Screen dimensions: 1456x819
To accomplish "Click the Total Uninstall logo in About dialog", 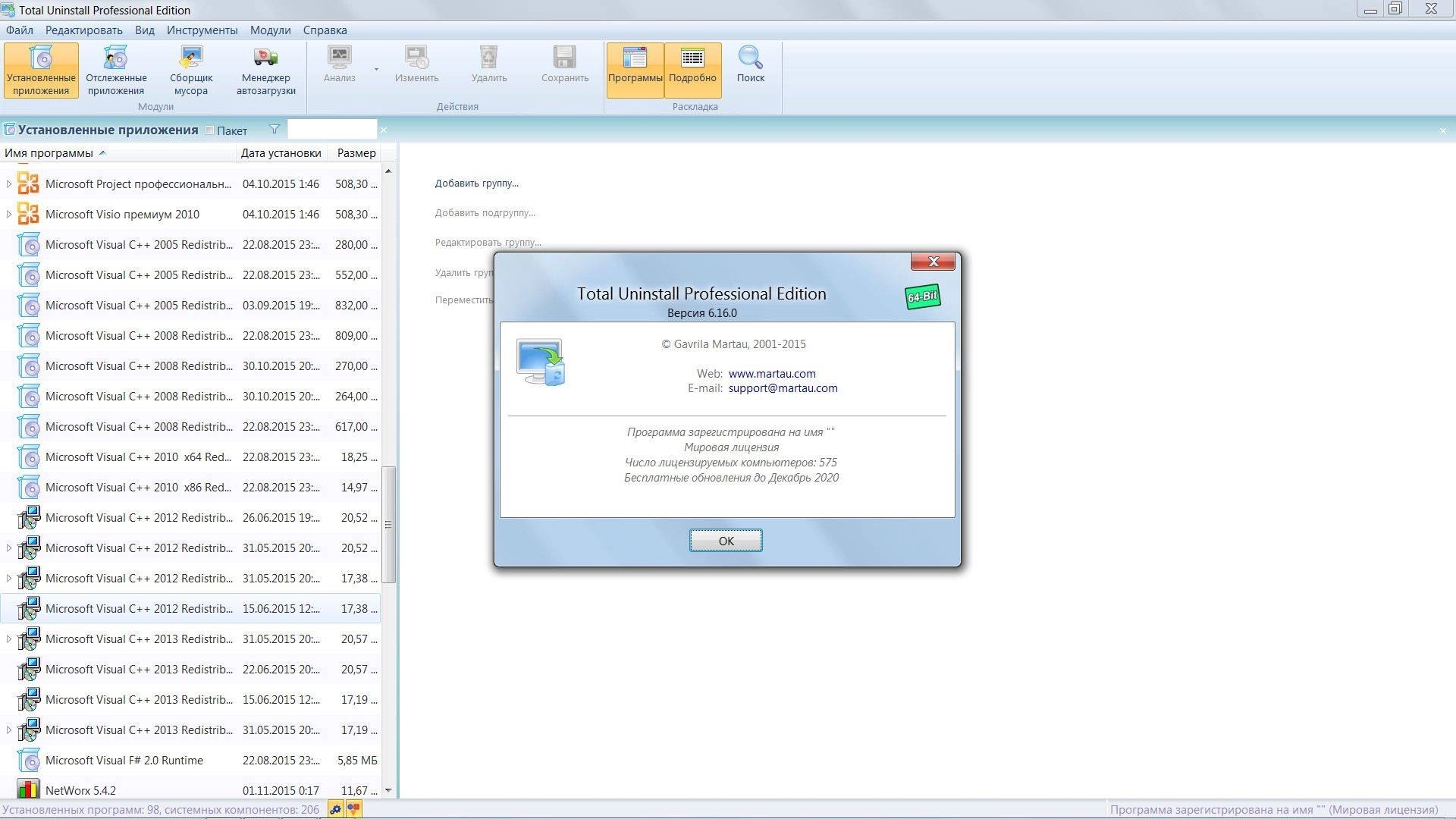I will pyautogui.click(x=540, y=362).
